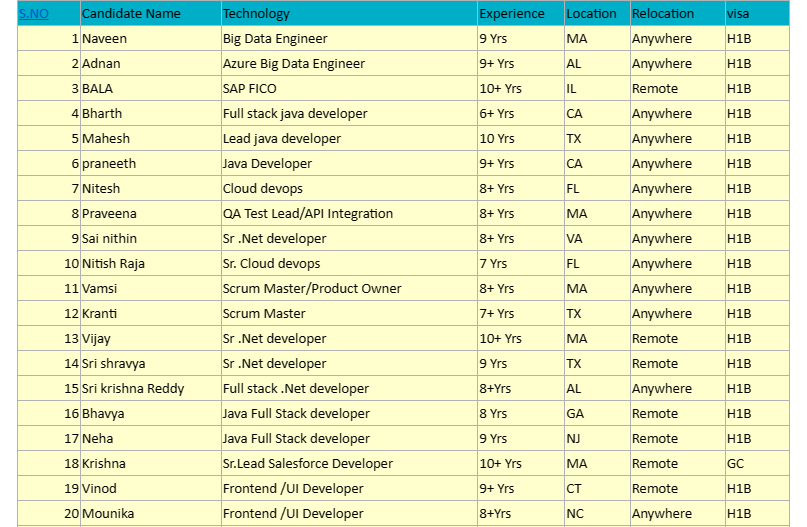Select candidate name Krishna
The image size is (807, 527).
[103, 464]
